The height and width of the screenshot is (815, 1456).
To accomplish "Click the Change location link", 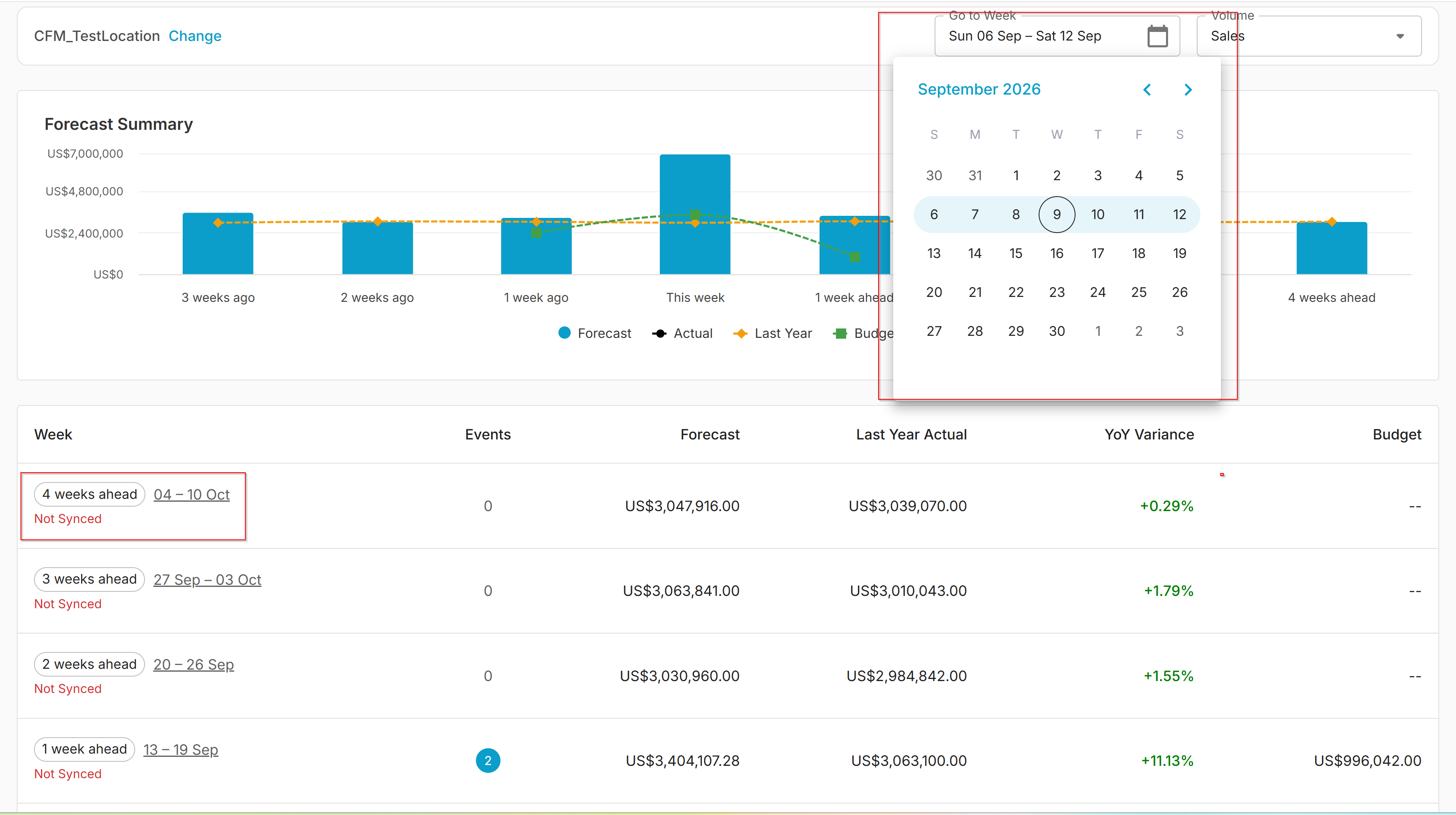I will tap(195, 36).
